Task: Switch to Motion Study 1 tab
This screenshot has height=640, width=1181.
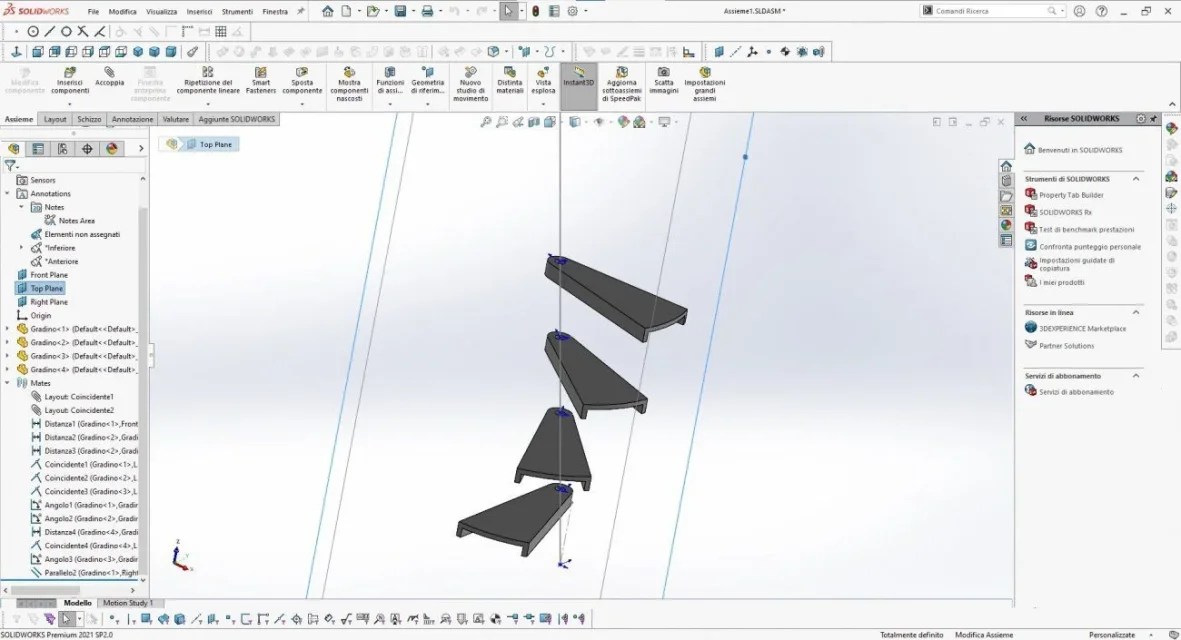Action: tap(127, 603)
